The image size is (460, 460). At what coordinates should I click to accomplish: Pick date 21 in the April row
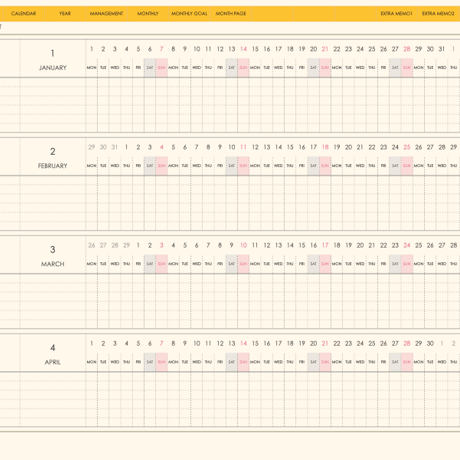[x=325, y=343]
